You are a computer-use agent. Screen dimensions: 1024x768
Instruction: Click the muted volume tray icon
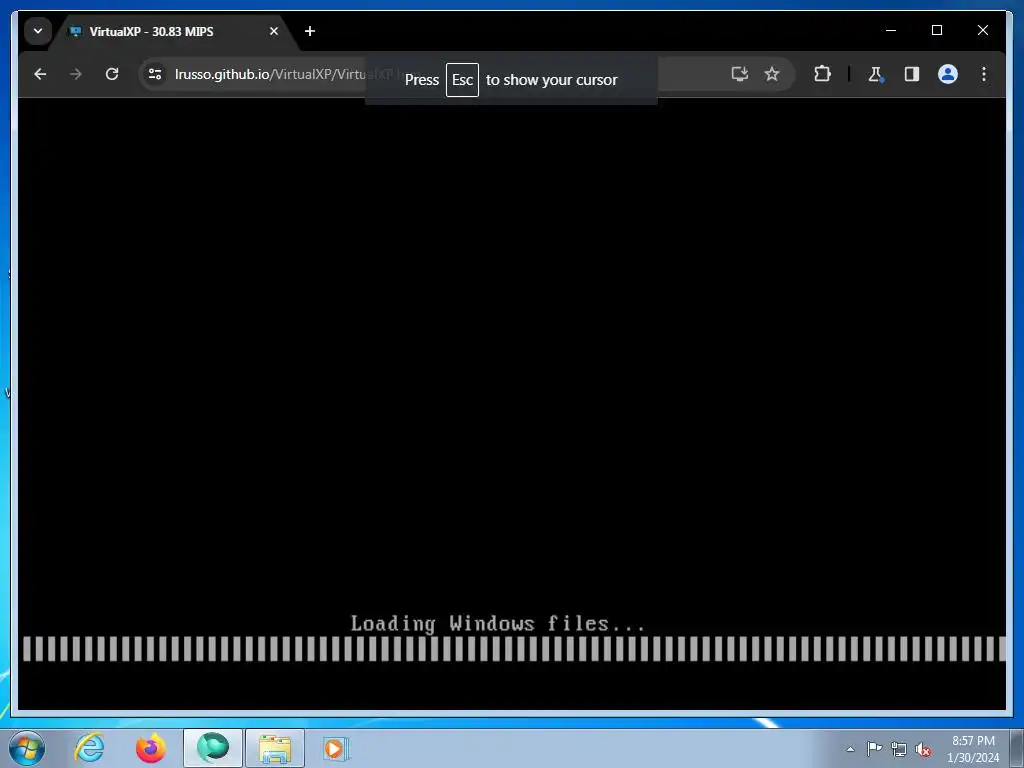[923, 749]
